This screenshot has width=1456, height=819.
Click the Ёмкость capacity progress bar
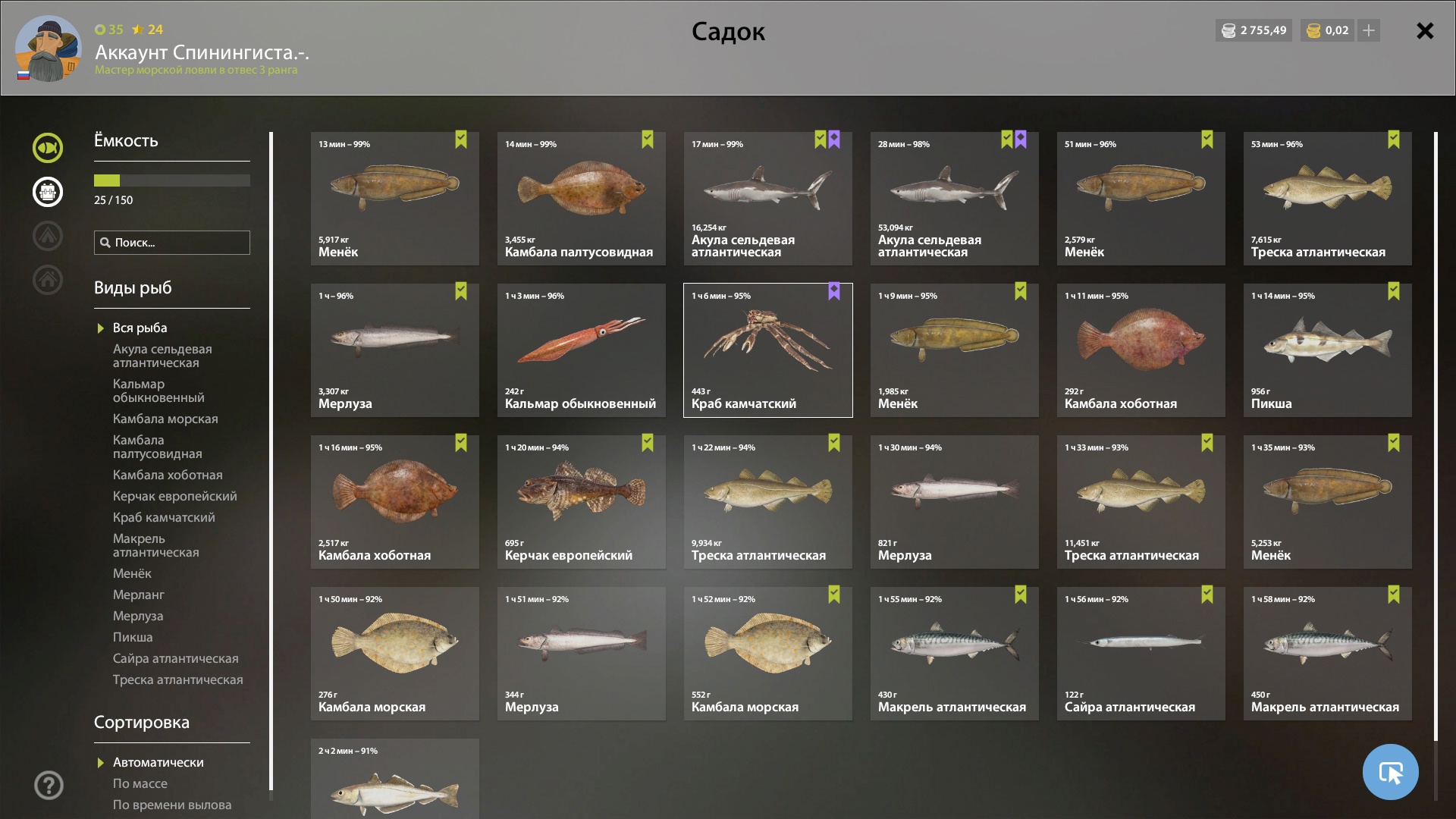point(172,180)
